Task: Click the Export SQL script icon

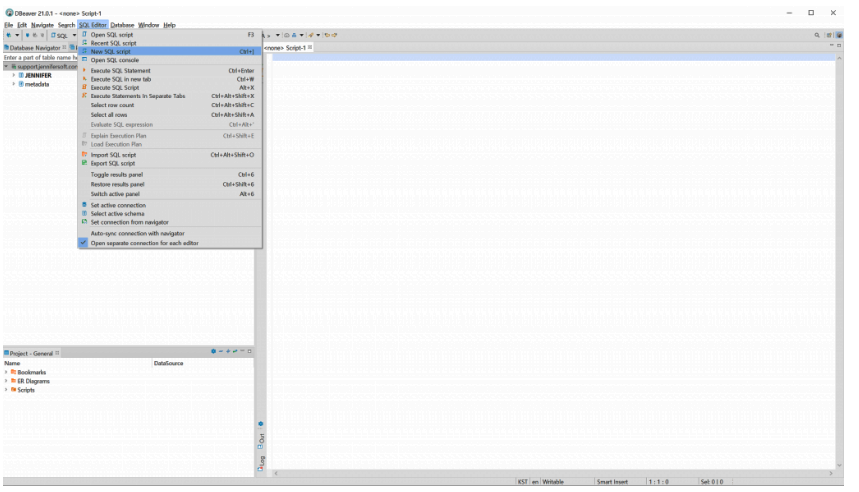Action: click(83, 163)
